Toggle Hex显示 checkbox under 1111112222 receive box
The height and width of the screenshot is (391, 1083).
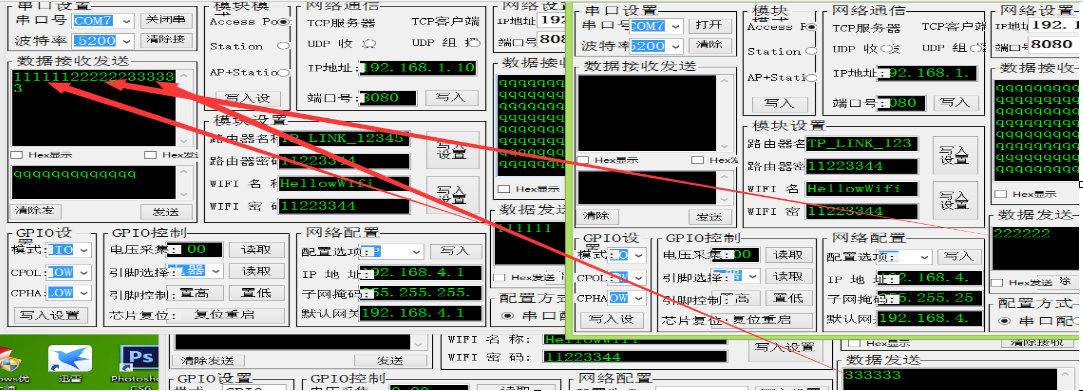click(17, 155)
